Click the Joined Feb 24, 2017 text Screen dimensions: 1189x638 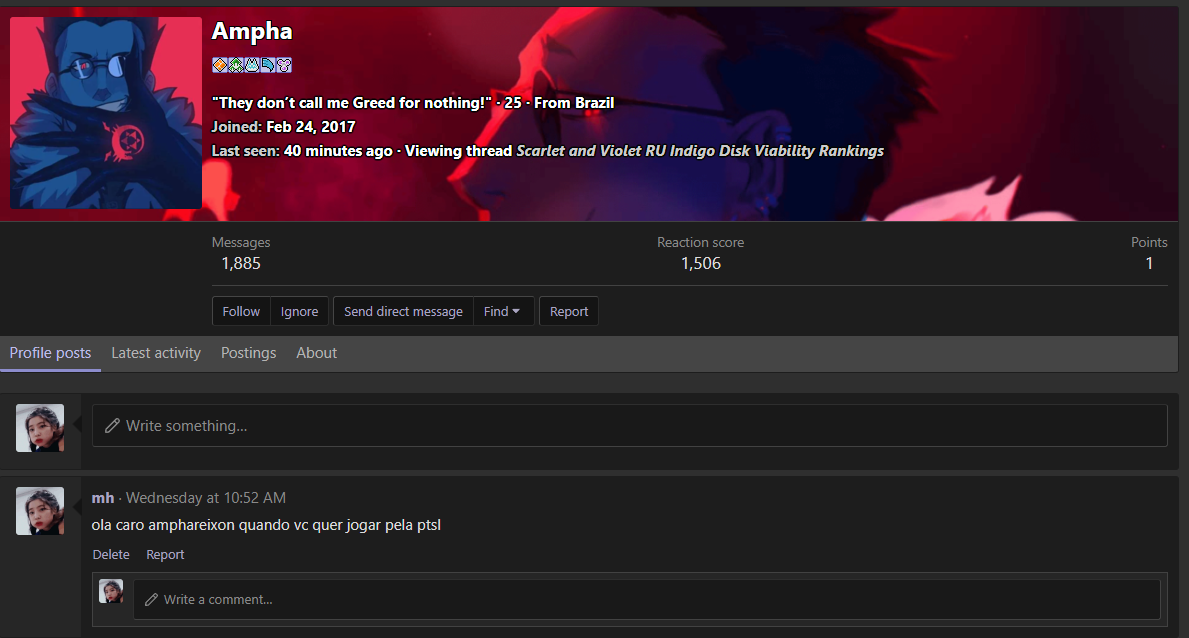[x=283, y=127]
